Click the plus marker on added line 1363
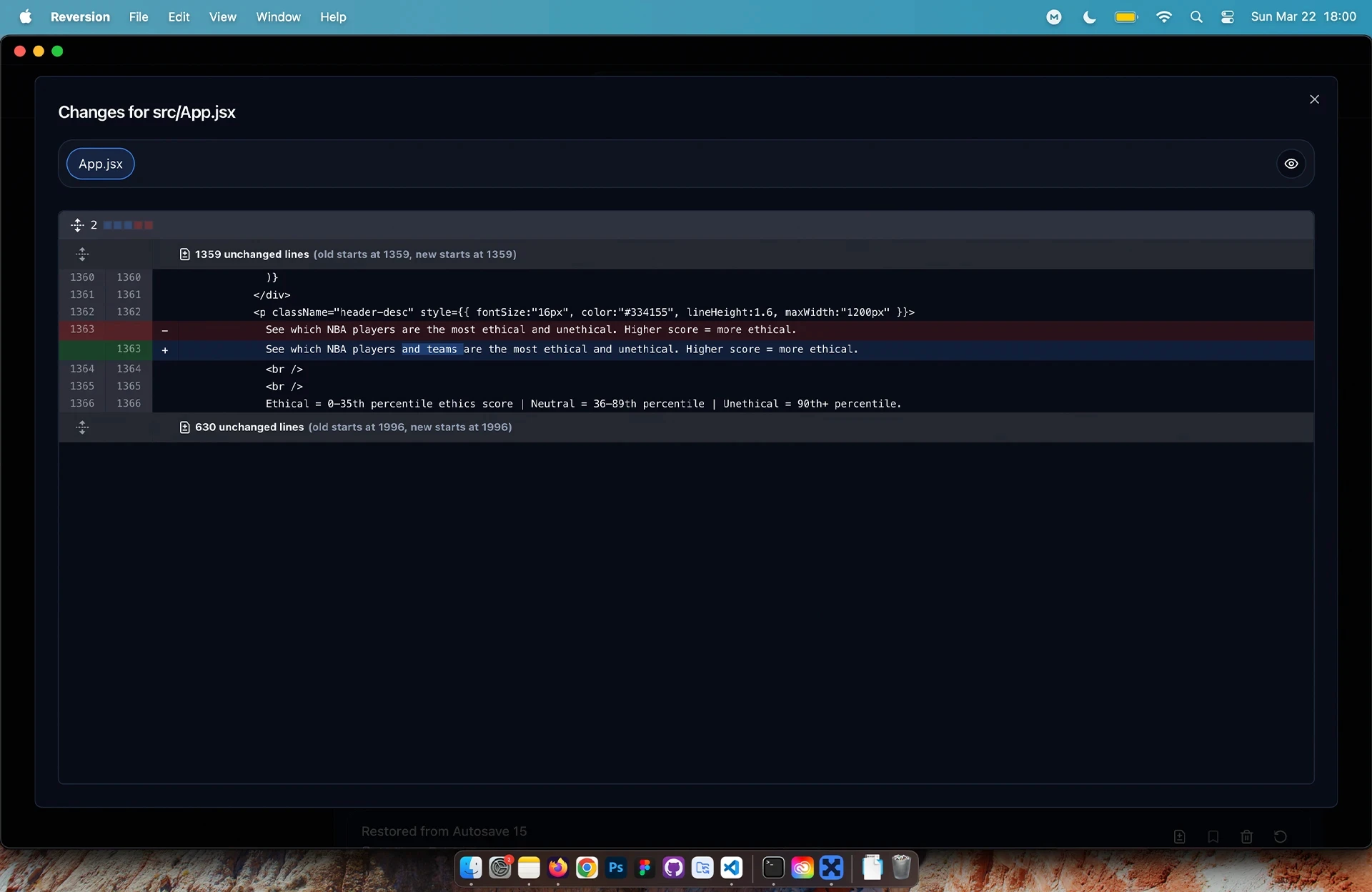 (165, 350)
